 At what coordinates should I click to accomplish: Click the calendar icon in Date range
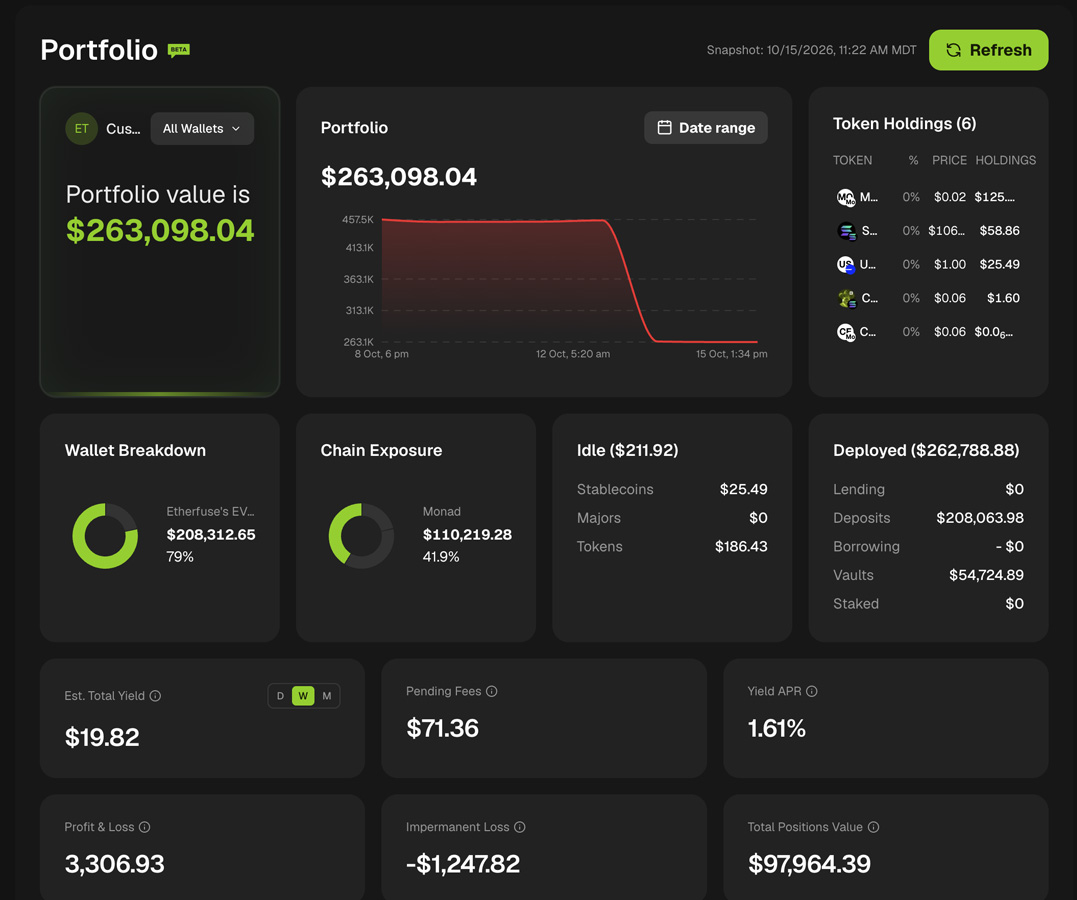tap(664, 128)
